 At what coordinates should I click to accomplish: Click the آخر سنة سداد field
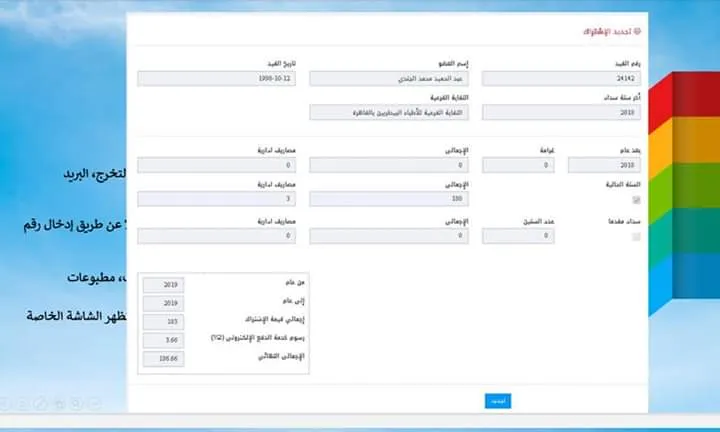(561, 113)
